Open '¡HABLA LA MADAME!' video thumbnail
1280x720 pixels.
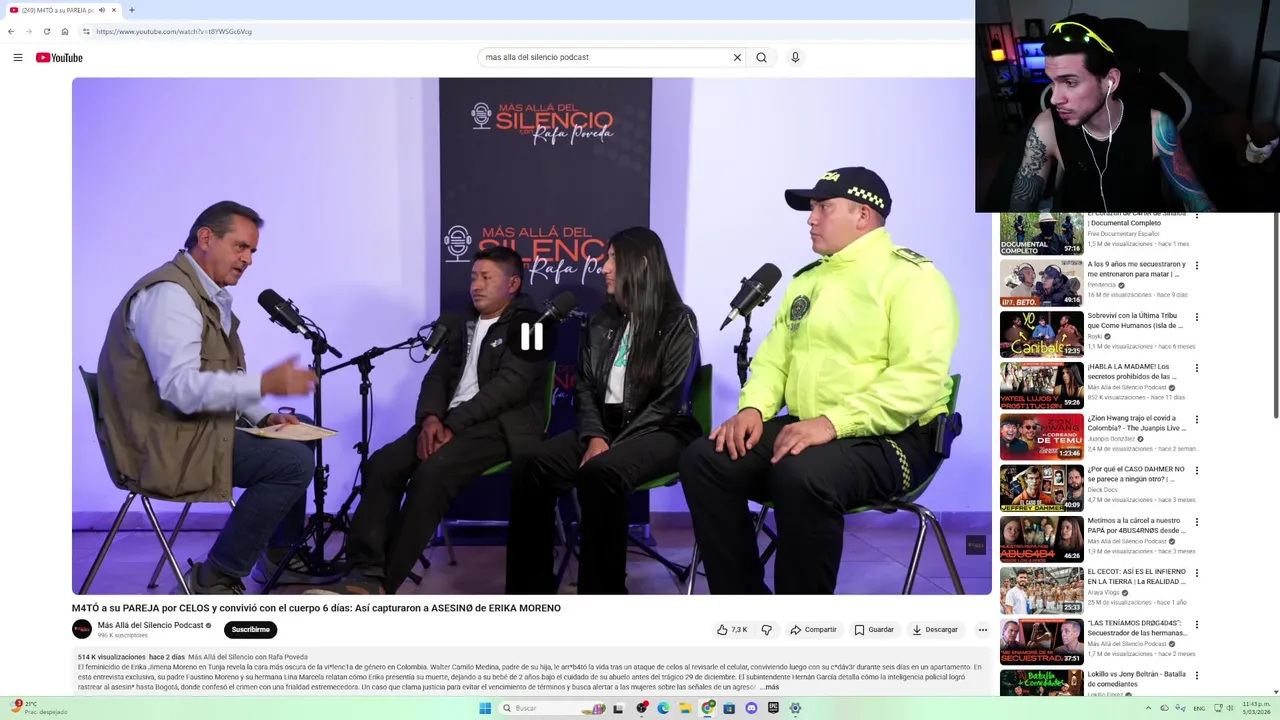coord(1041,386)
